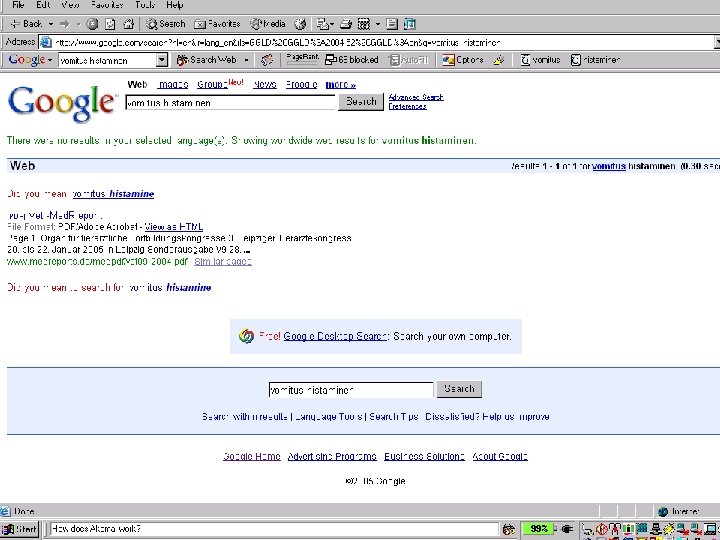Click inside the Address bar URL field

(377, 43)
